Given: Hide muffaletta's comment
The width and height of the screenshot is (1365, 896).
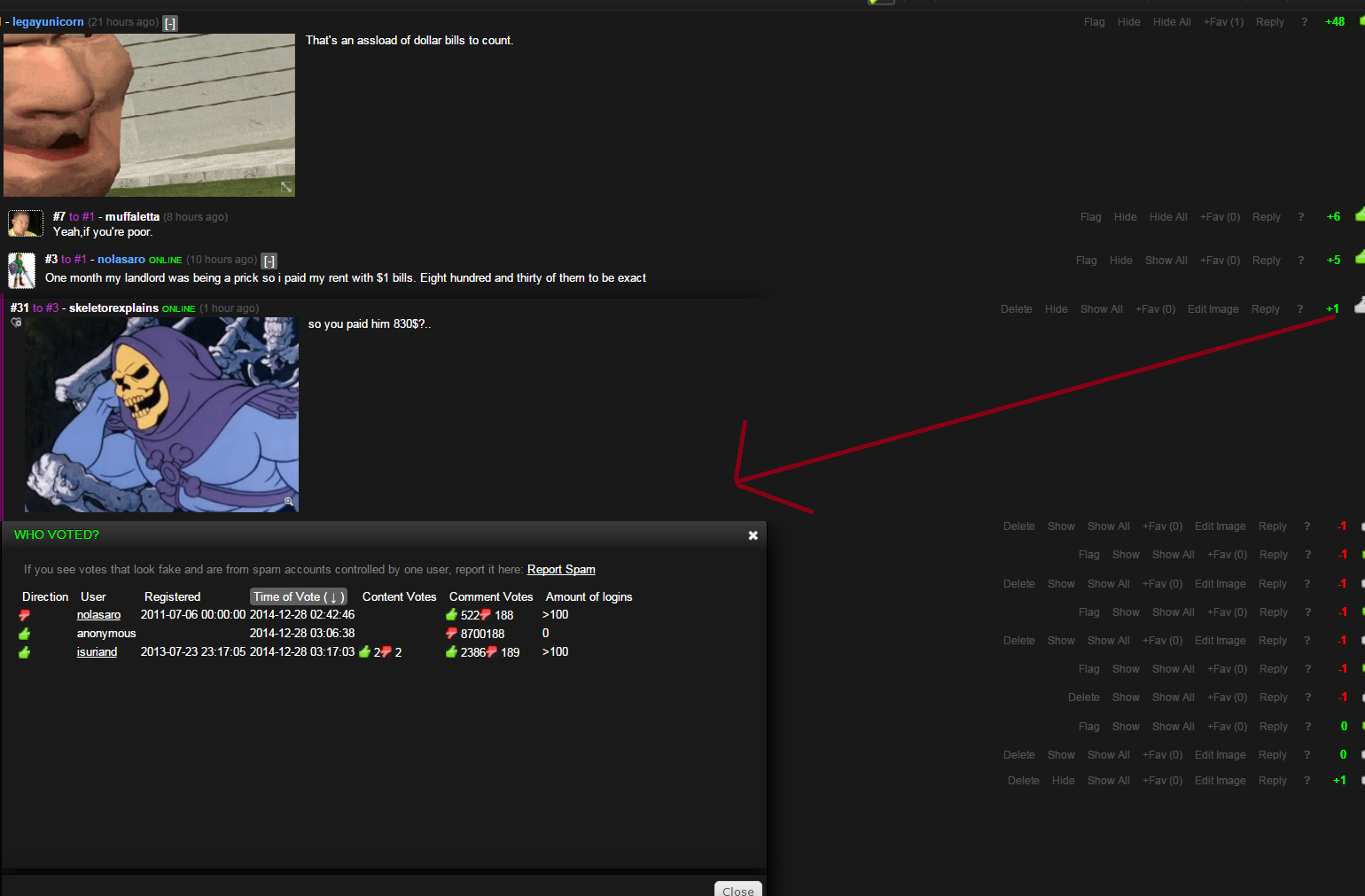Looking at the screenshot, I should (1125, 217).
